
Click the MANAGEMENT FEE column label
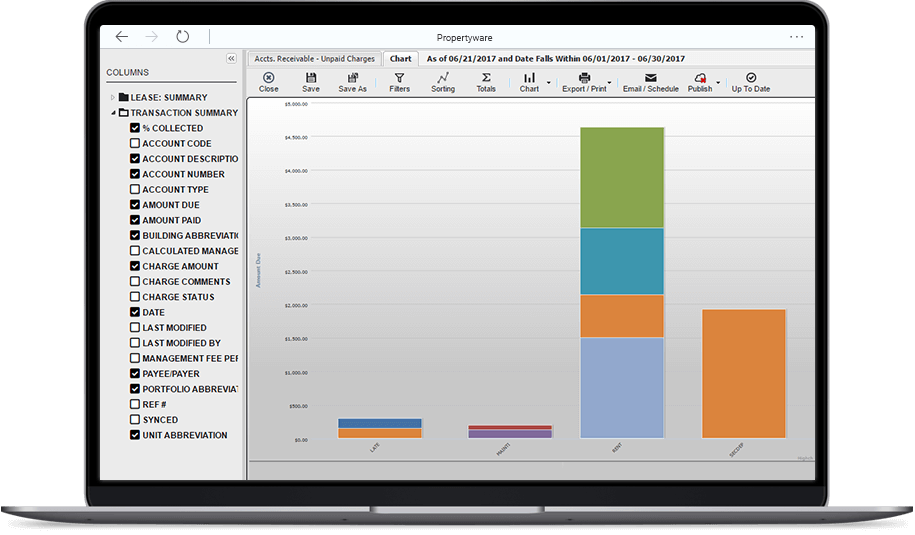[x=190, y=358]
